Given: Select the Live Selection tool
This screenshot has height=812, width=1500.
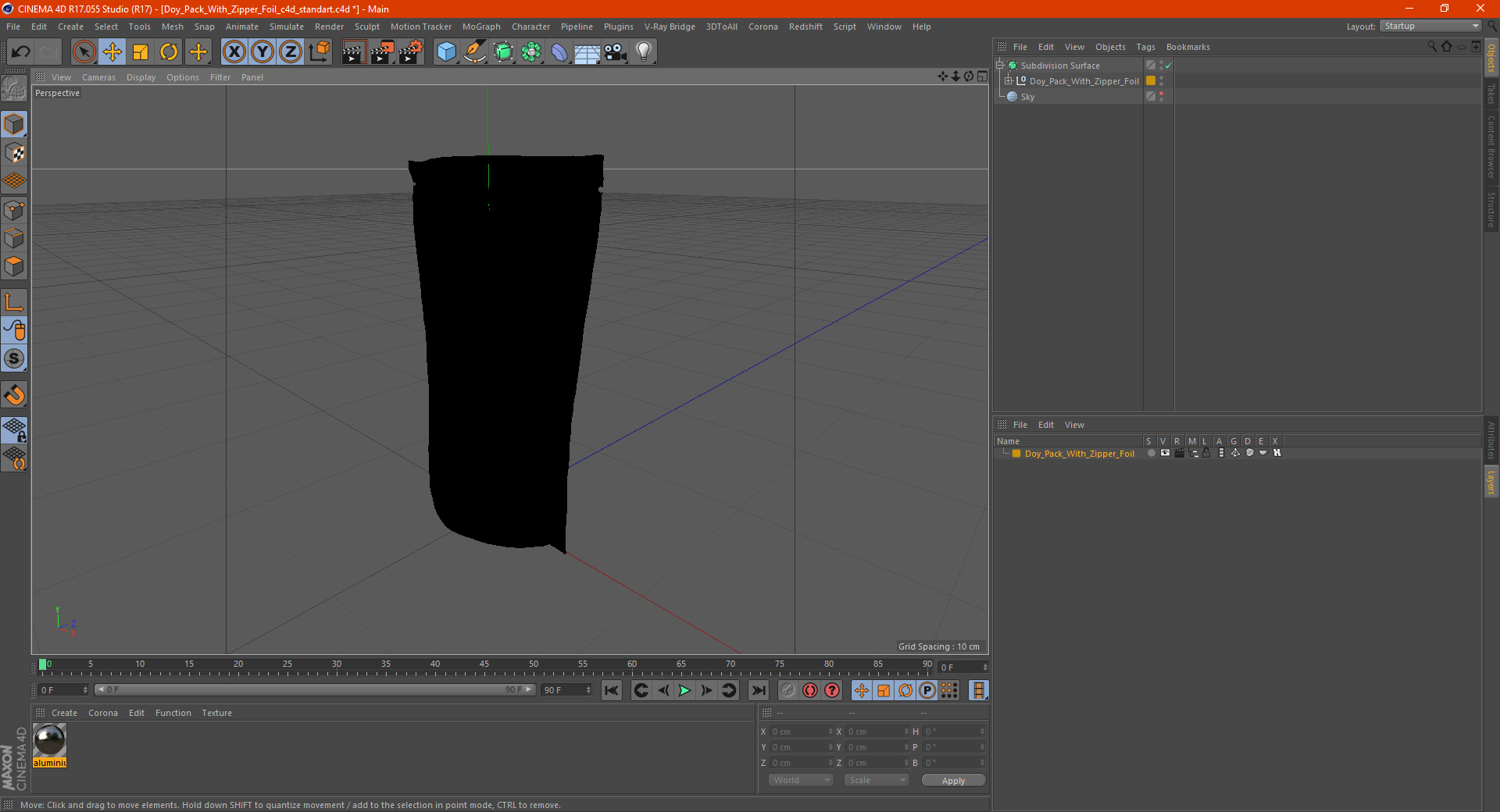Looking at the screenshot, I should [84, 52].
